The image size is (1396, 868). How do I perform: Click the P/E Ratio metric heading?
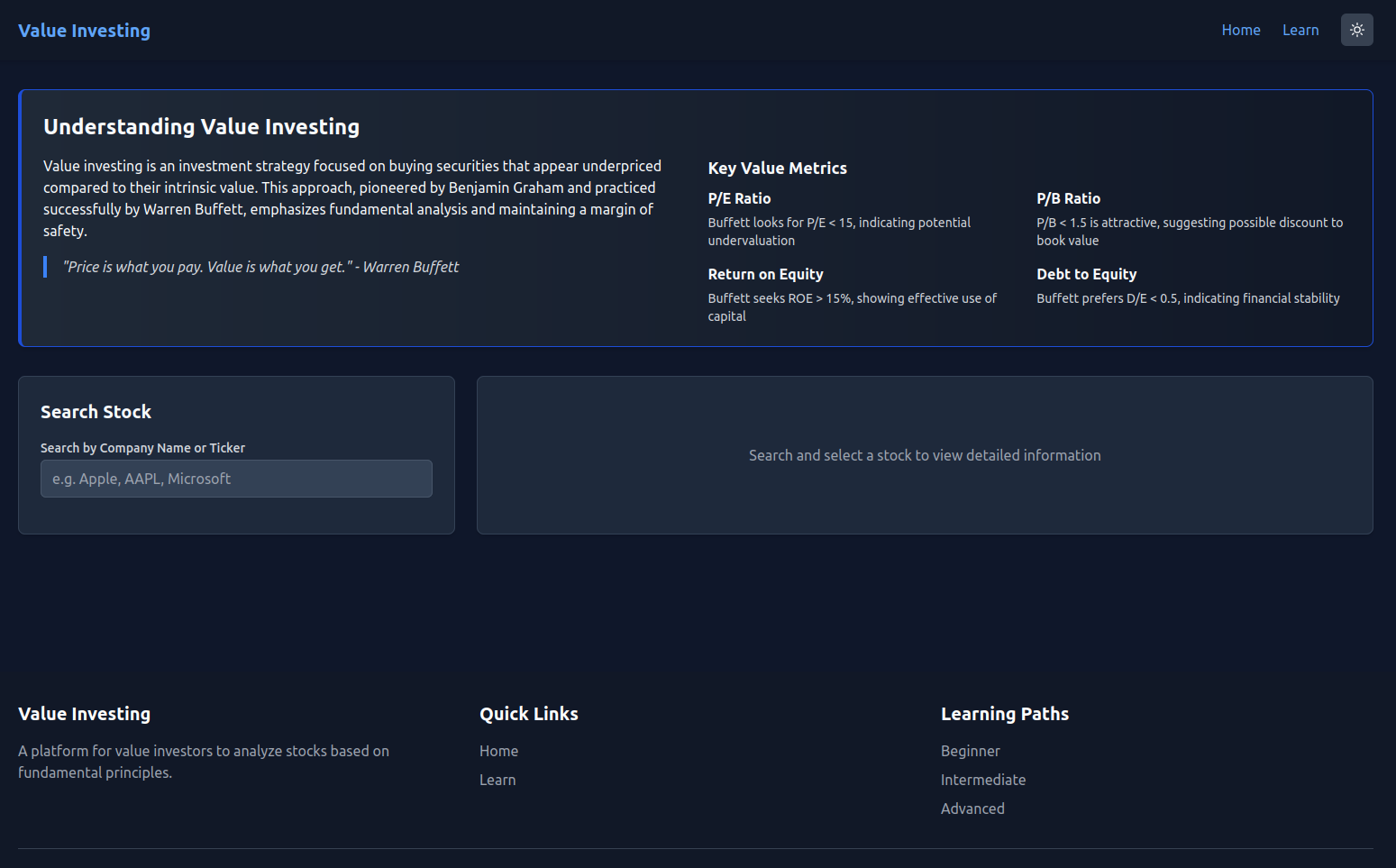[739, 198]
